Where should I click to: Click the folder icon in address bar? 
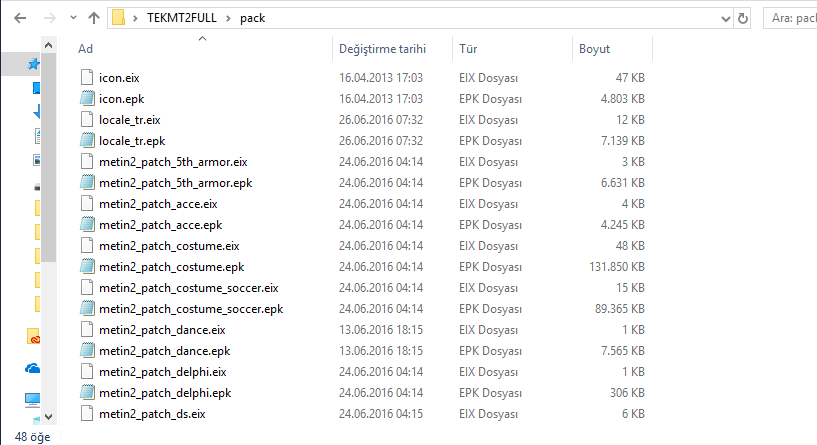tap(119, 18)
